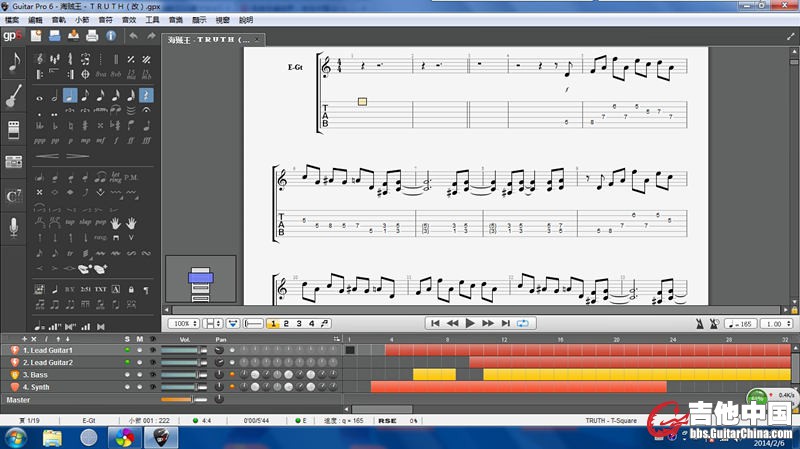This screenshot has height=449, width=800.
Task: Toggle solo for Lead Guitar1 track
Action: pyautogui.click(x=127, y=350)
